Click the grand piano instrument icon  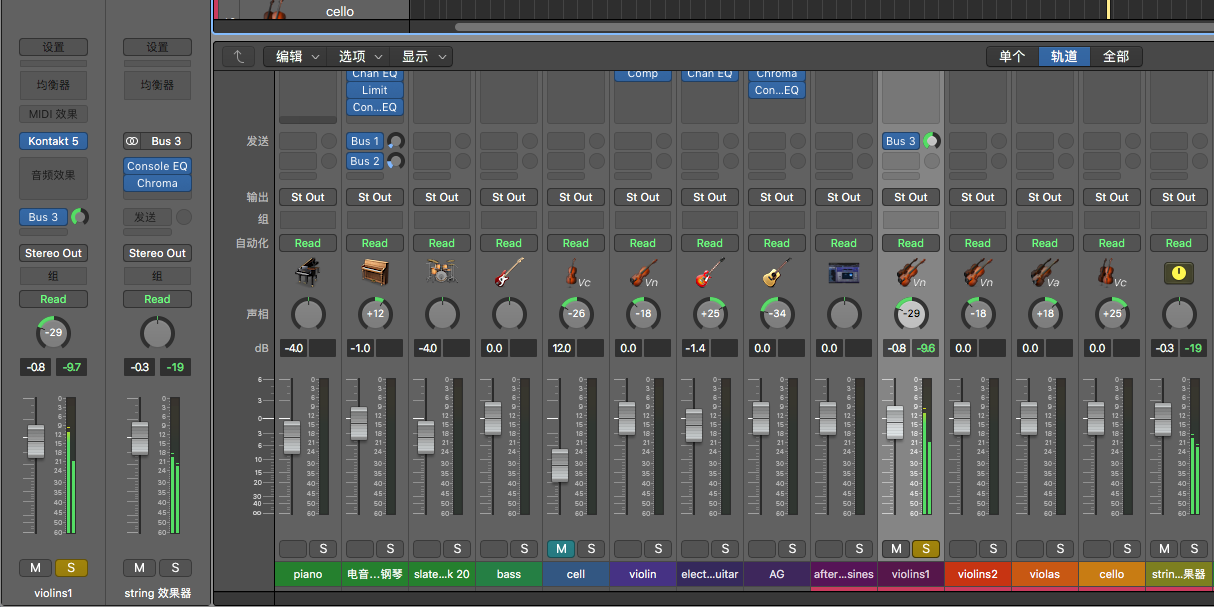click(x=307, y=273)
